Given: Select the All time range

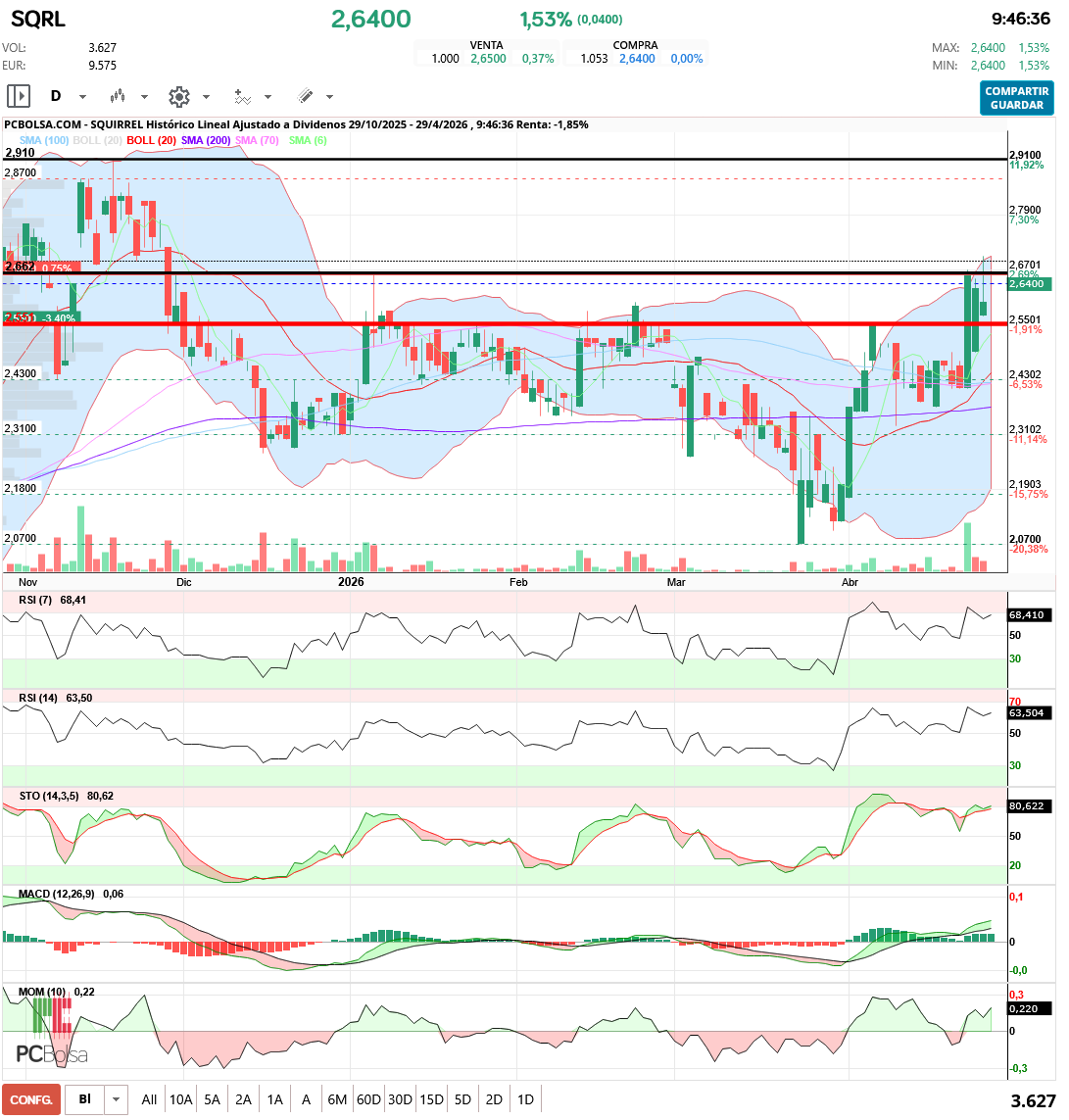Looking at the screenshot, I should coord(149,1100).
